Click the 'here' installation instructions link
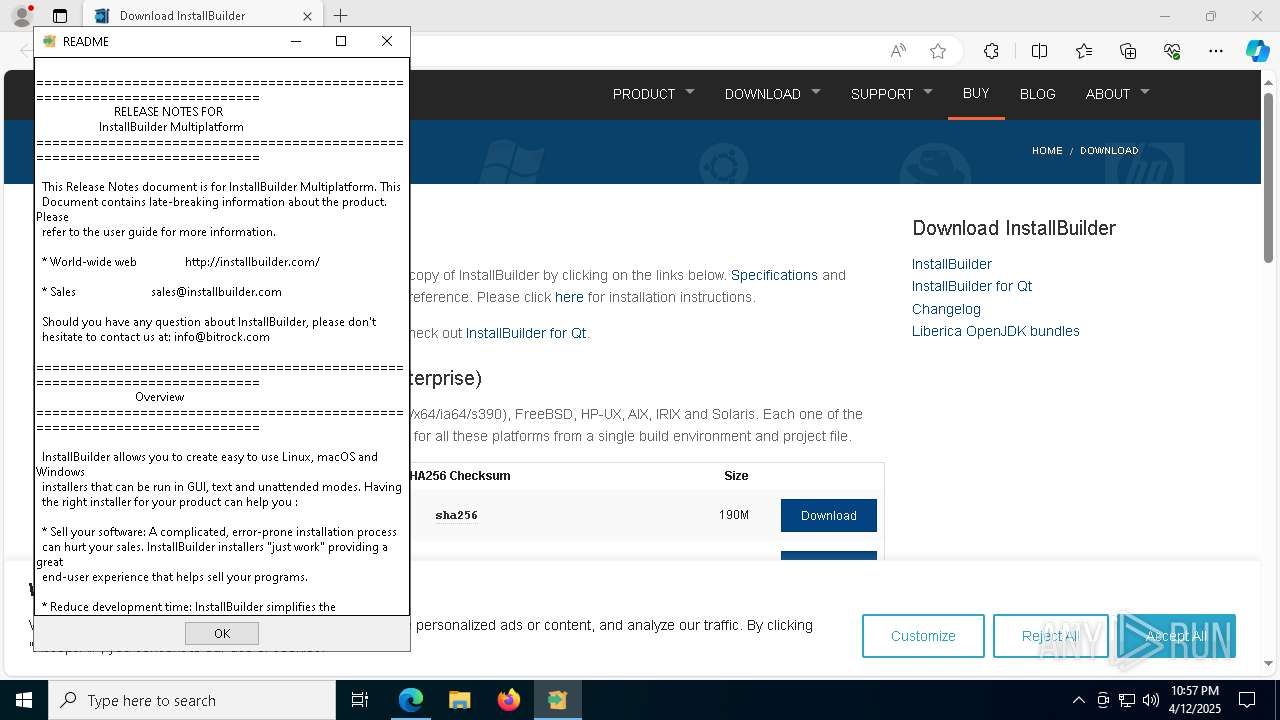This screenshot has width=1280, height=720. [x=569, y=297]
